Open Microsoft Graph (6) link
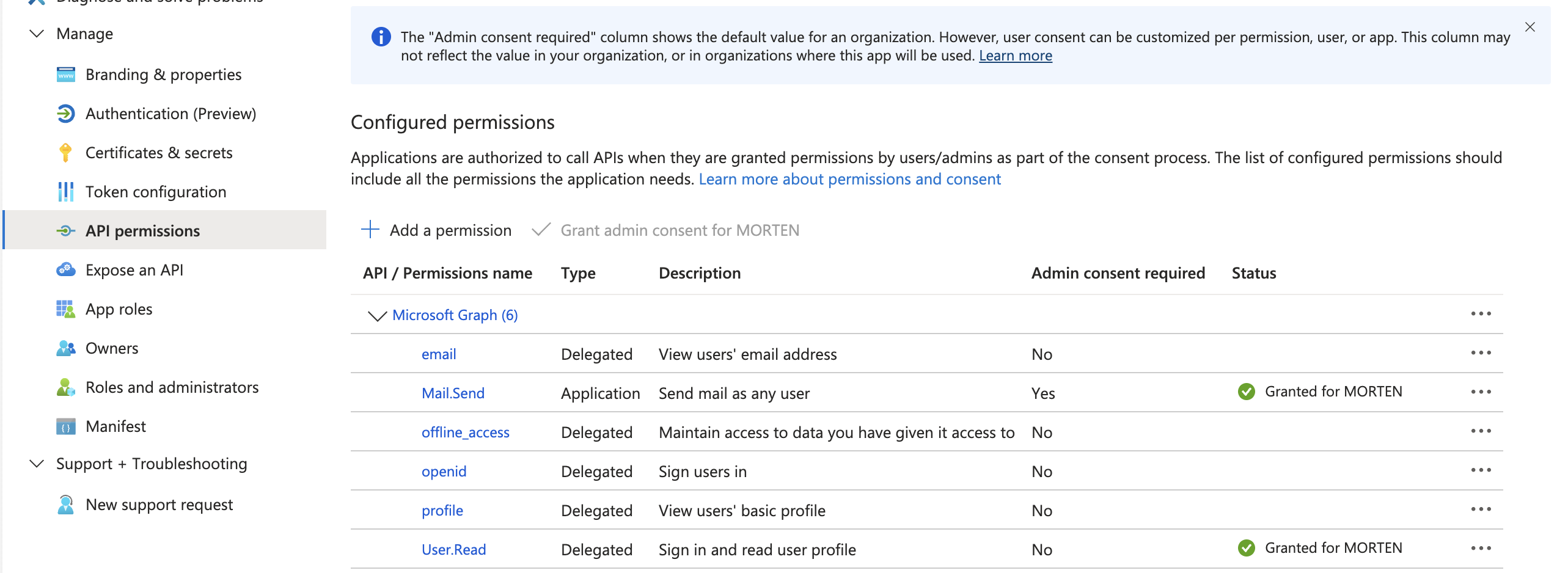 click(x=455, y=315)
